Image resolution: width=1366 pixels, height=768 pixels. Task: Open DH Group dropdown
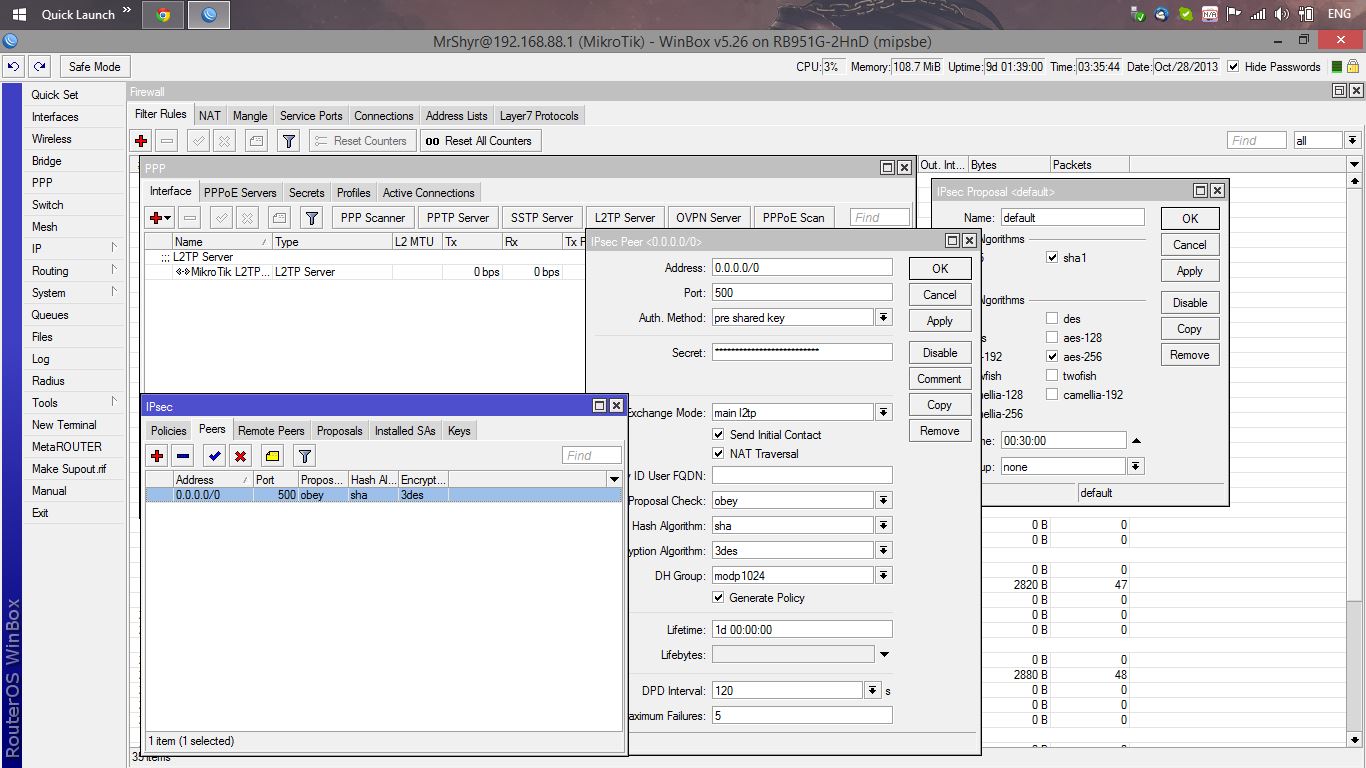884,576
